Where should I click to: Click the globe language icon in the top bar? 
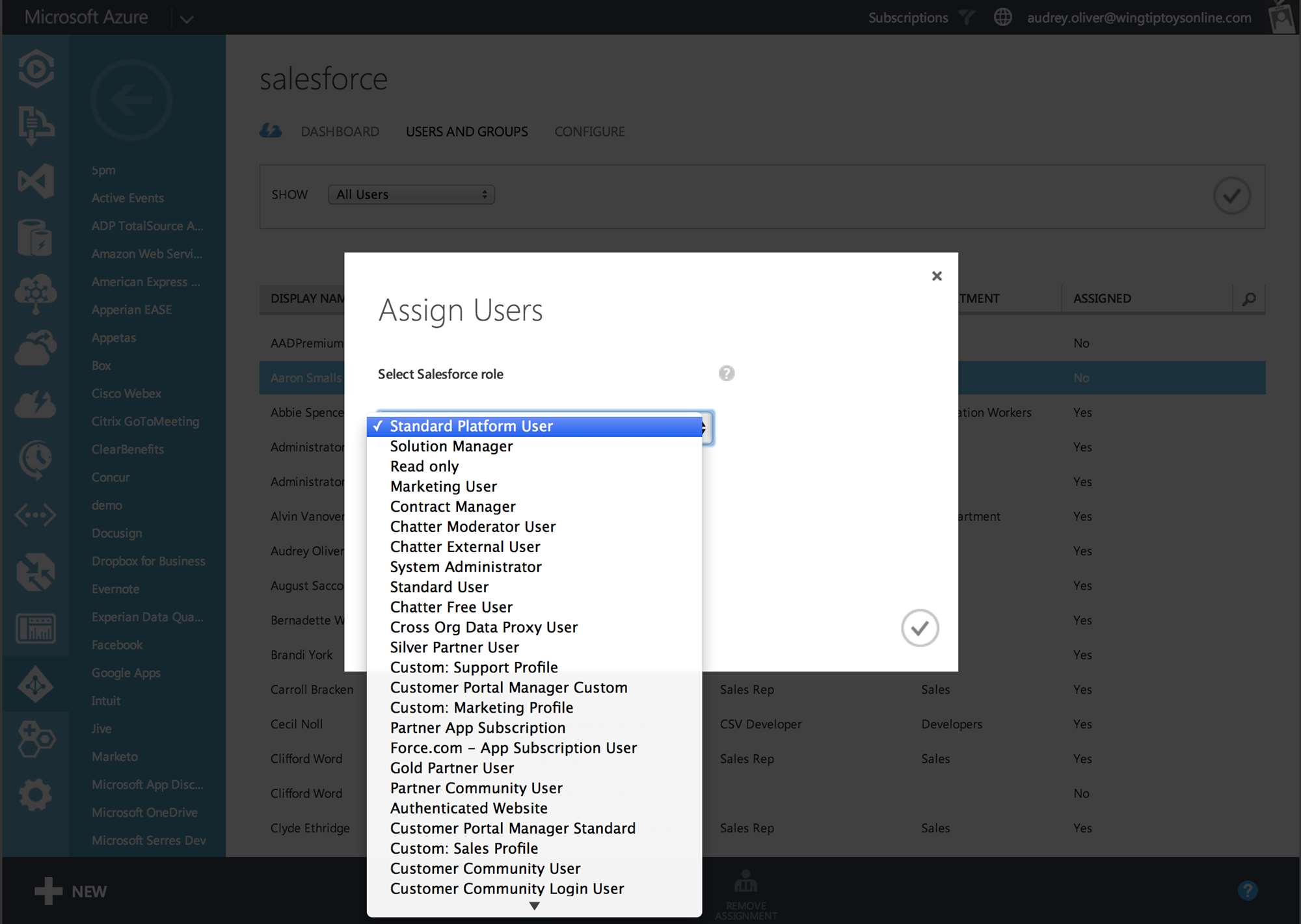1003,18
